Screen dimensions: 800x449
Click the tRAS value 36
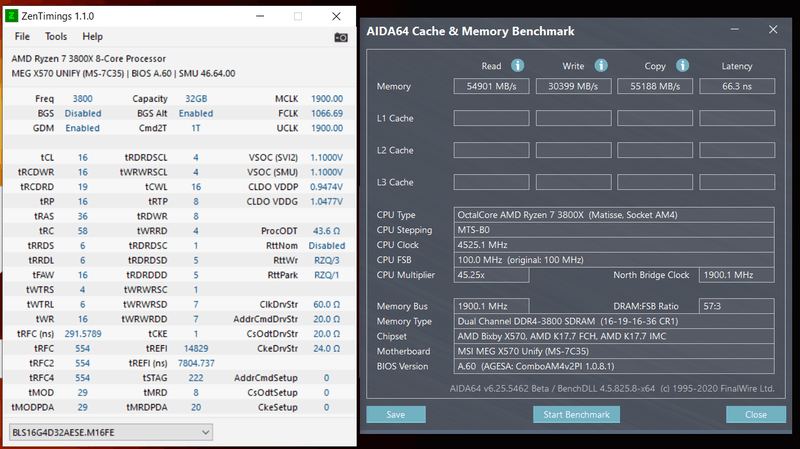click(x=83, y=216)
